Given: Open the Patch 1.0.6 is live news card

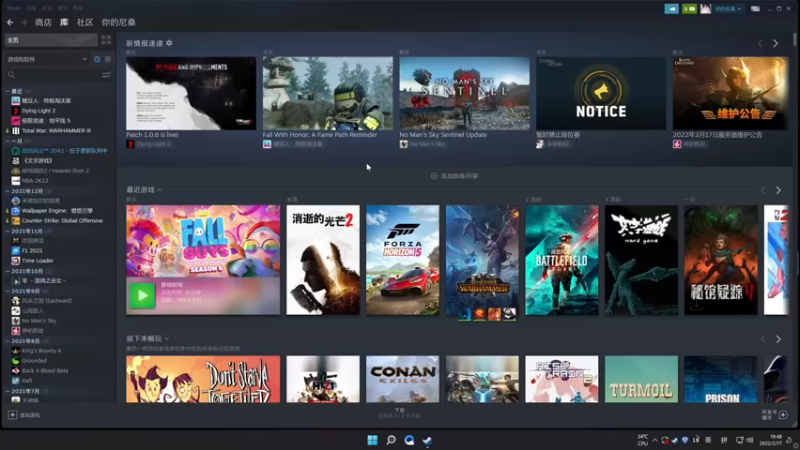Looking at the screenshot, I should 191,93.
